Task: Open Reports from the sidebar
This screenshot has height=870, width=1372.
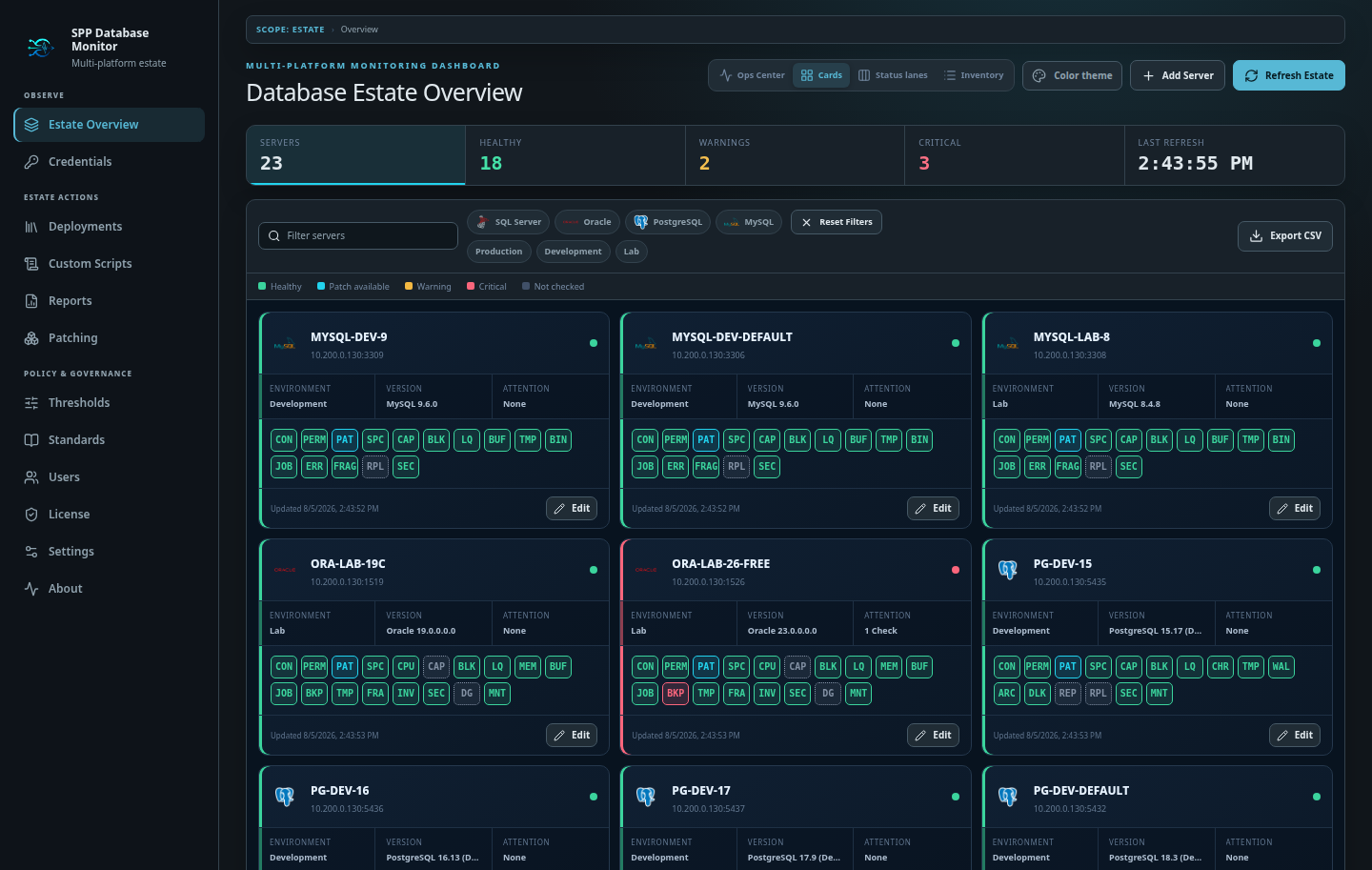Action: tap(110, 301)
